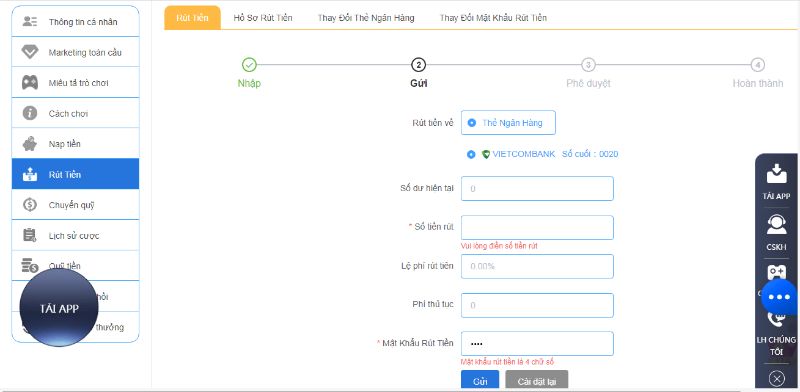Focus the Mật Khẩu Rút Tiền password field
Viewport: 800px width, 392px height.
tap(537, 344)
